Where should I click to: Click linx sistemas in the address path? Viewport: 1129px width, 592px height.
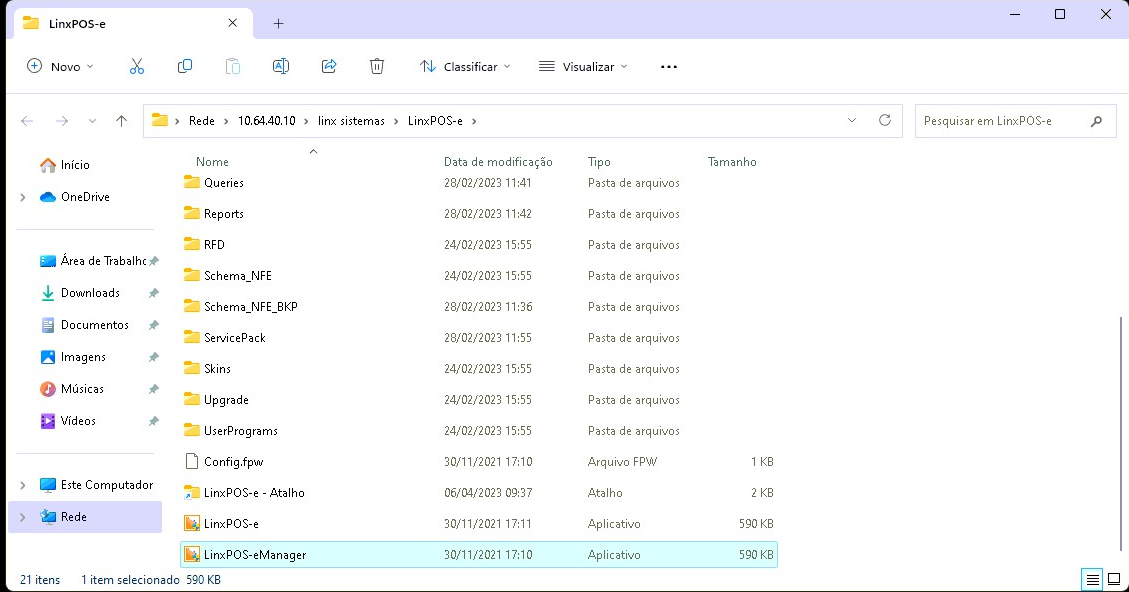pos(351,121)
